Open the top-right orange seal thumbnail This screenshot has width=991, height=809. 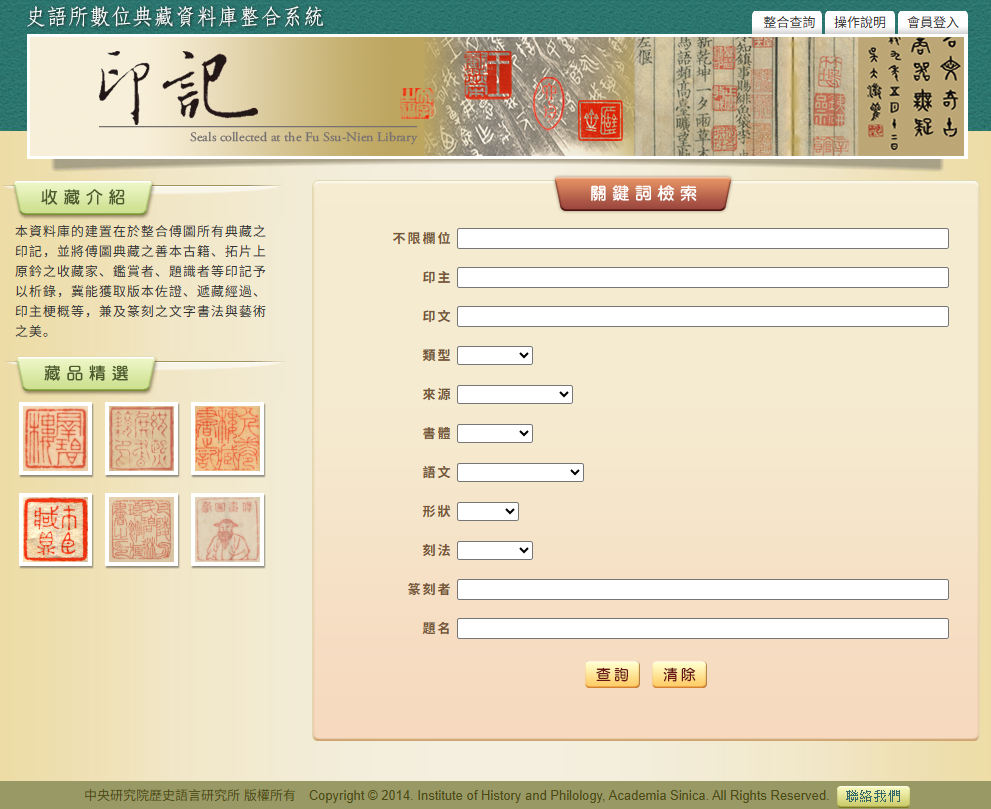[x=228, y=439]
